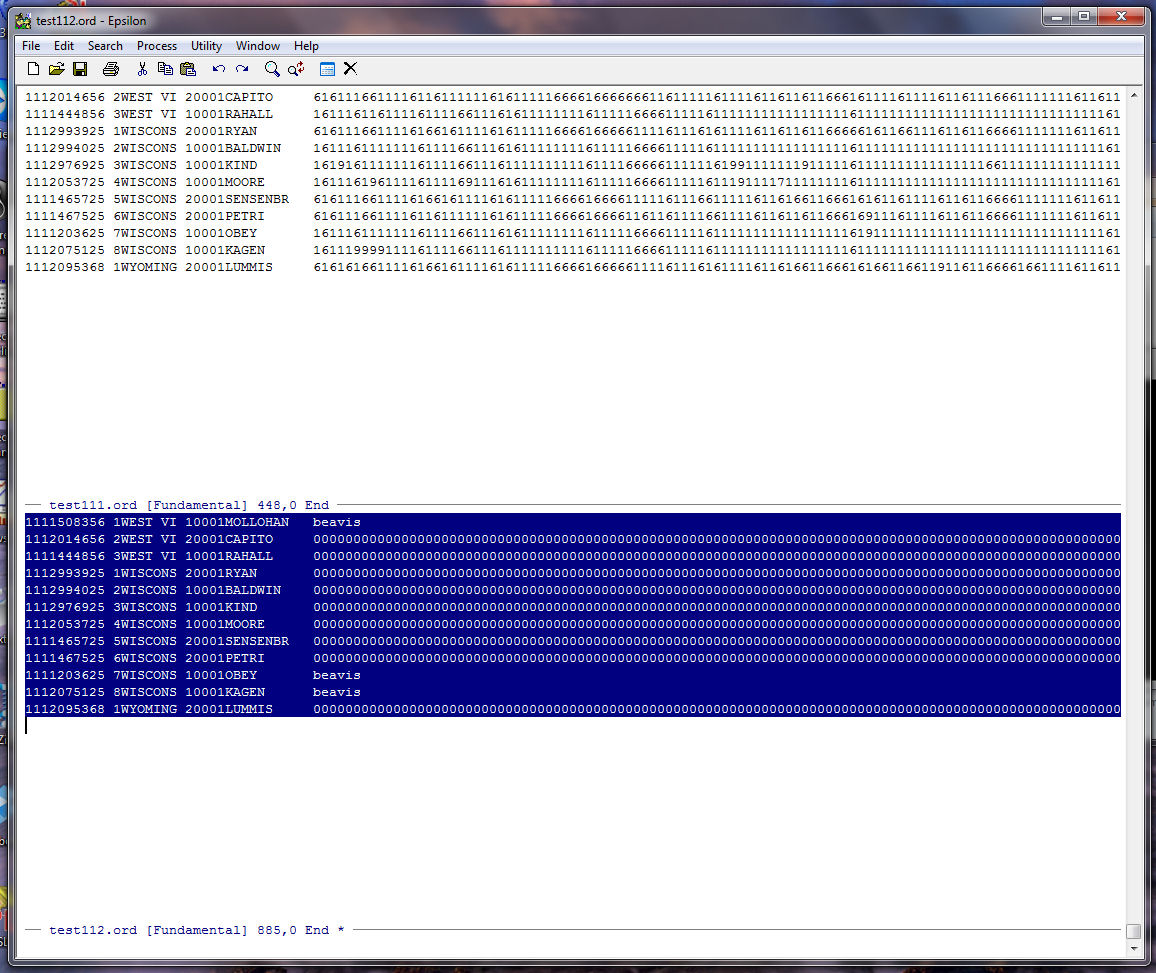Create a new file from toolbar
This screenshot has height=973, width=1156.
[x=33, y=69]
